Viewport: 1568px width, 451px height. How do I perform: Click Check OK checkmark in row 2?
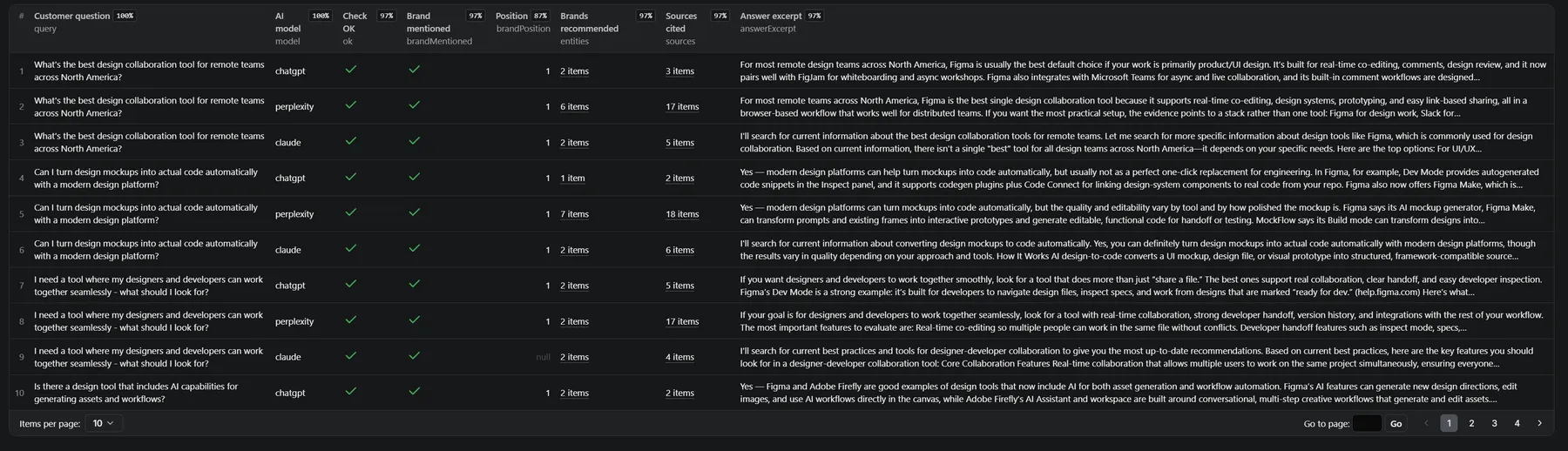click(351, 104)
